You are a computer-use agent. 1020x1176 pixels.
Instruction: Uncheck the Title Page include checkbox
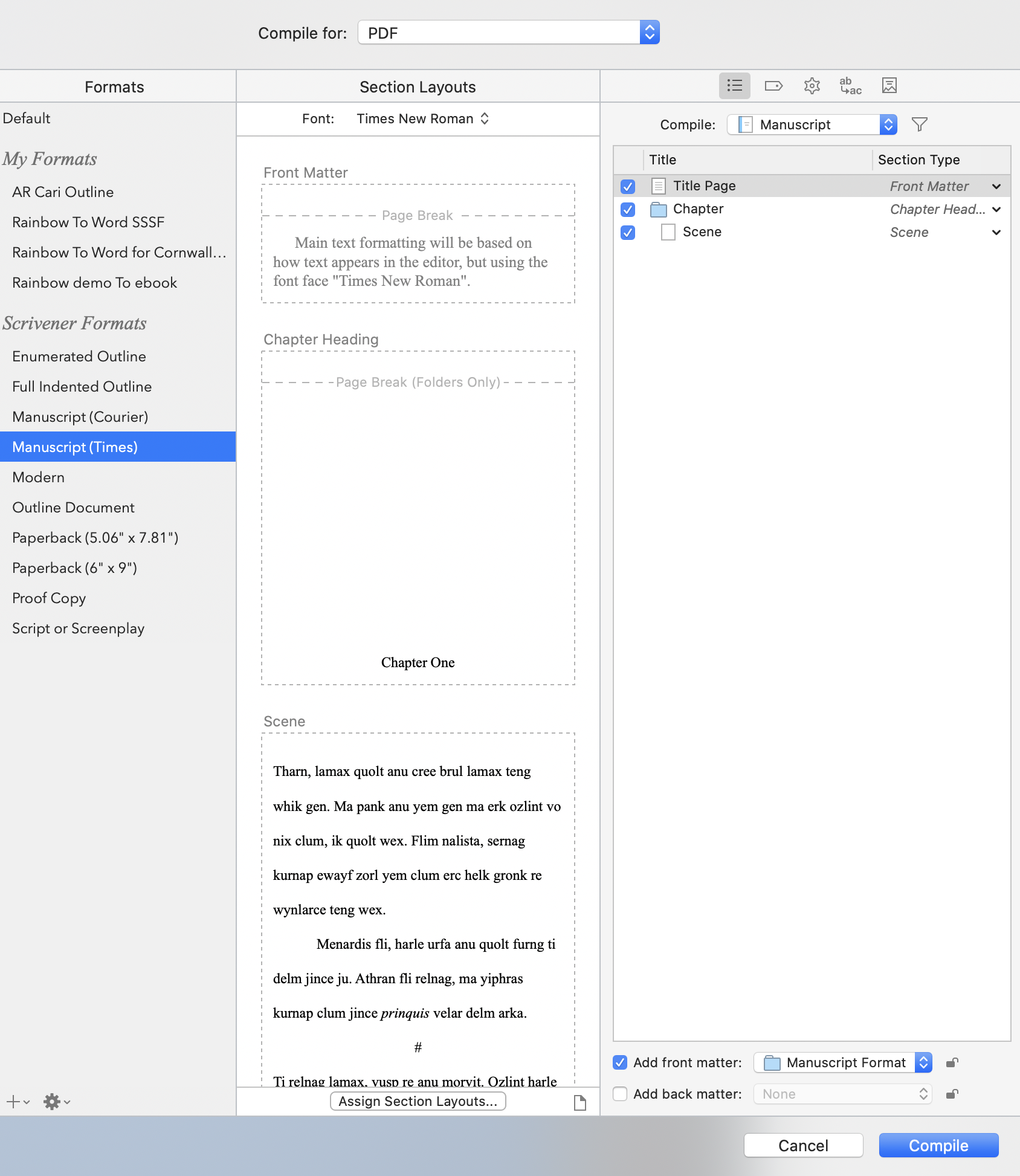(628, 186)
